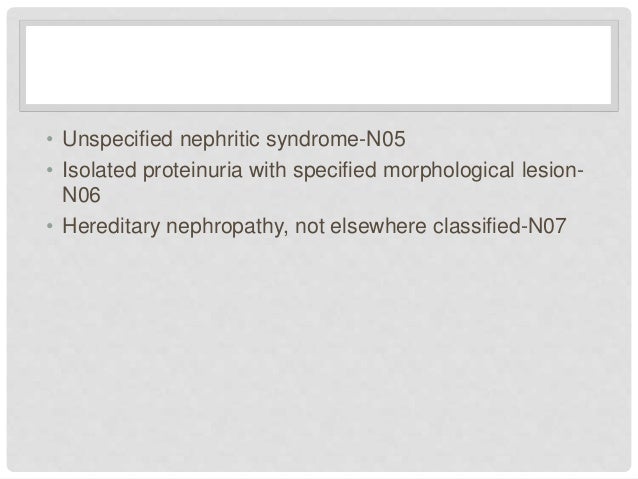This screenshot has height=479, width=638.
Task: Click the word Unspecified in first bullet
Action: click(x=118, y=140)
